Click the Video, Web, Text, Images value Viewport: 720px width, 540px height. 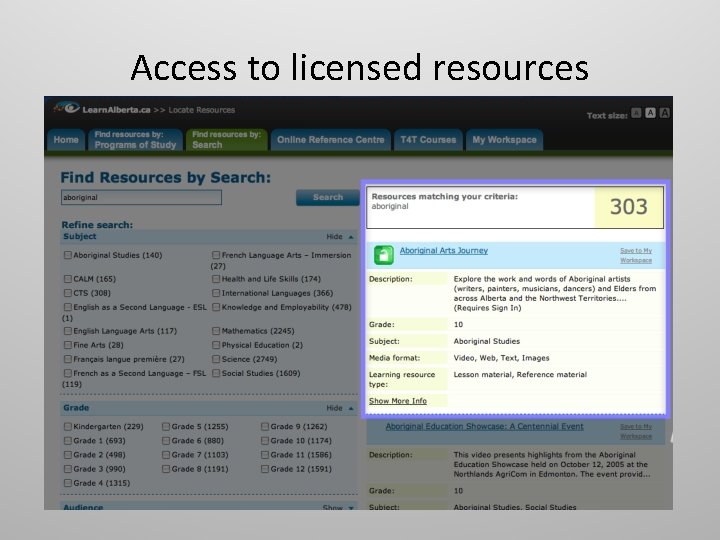(501, 358)
